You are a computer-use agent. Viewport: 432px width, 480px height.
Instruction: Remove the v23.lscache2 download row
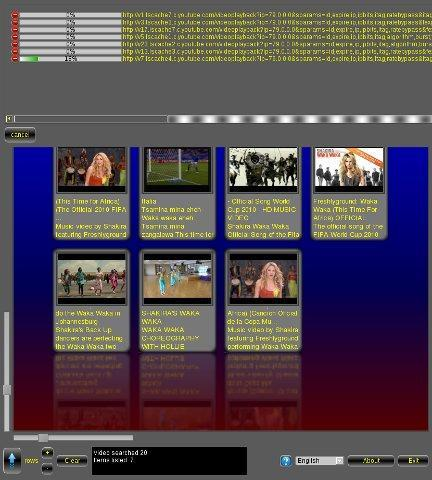click(x=15, y=44)
